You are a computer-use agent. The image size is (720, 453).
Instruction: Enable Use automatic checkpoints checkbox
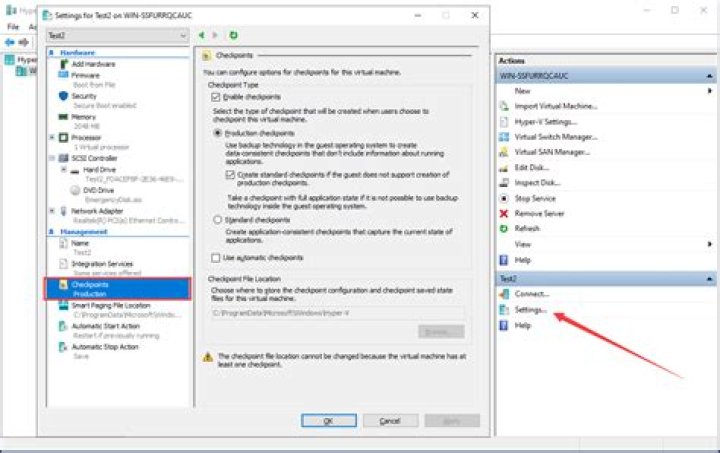coord(216,258)
